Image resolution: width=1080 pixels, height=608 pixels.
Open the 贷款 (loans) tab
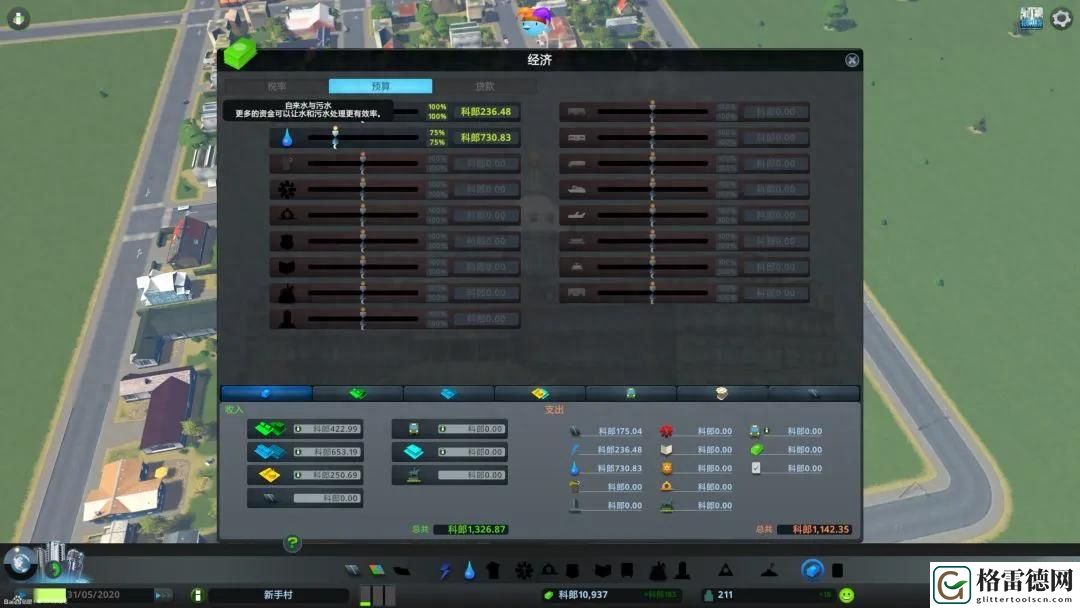(485, 86)
